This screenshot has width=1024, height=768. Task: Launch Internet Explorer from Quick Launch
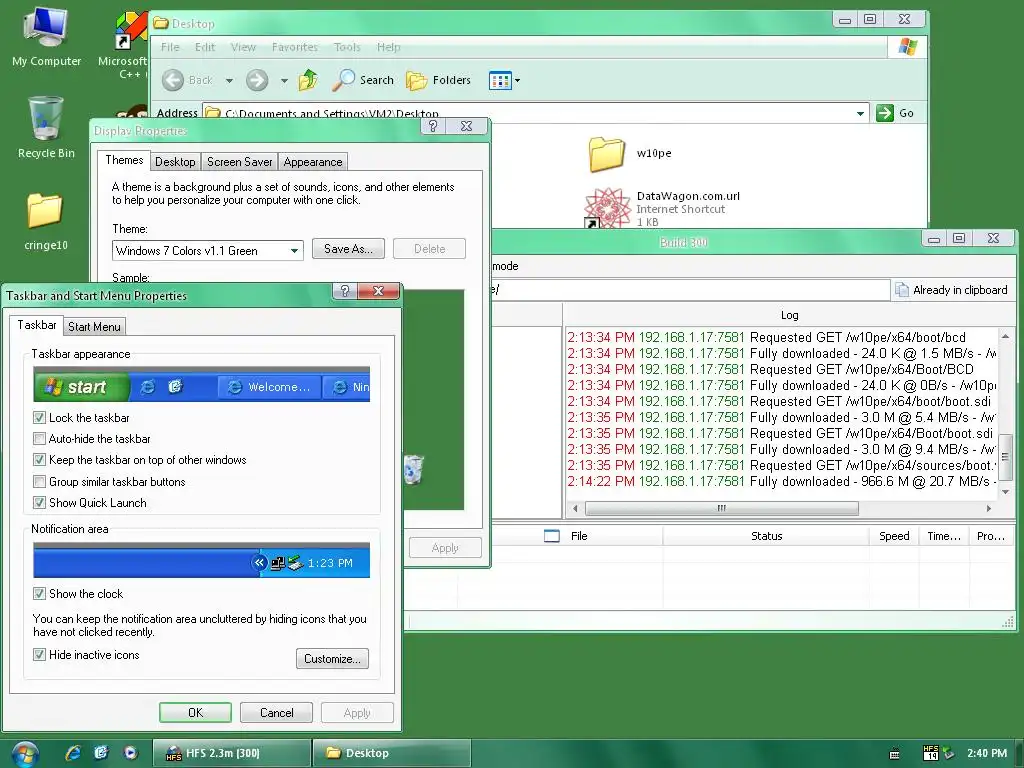coord(73,752)
